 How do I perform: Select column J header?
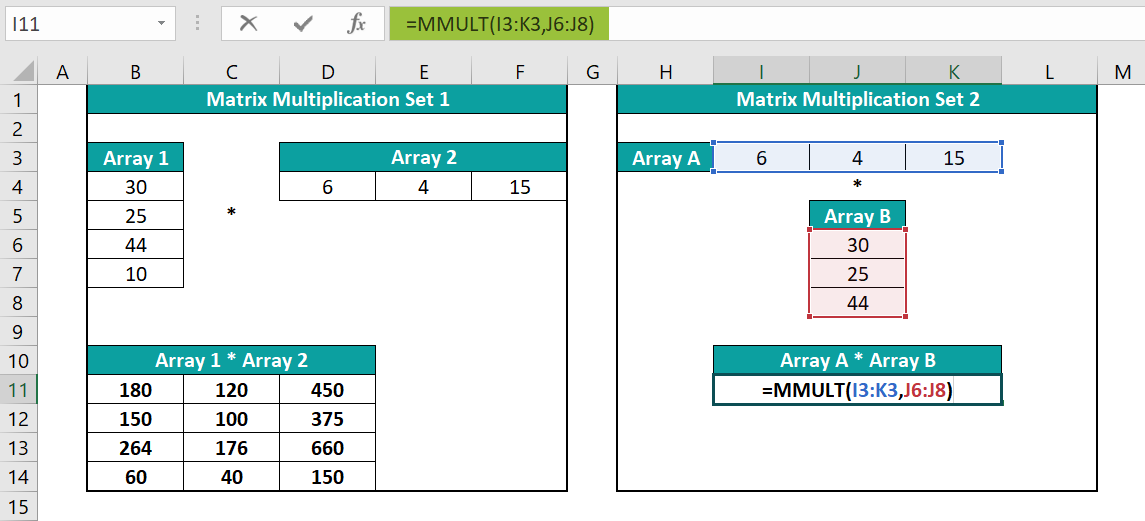click(857, 72)
